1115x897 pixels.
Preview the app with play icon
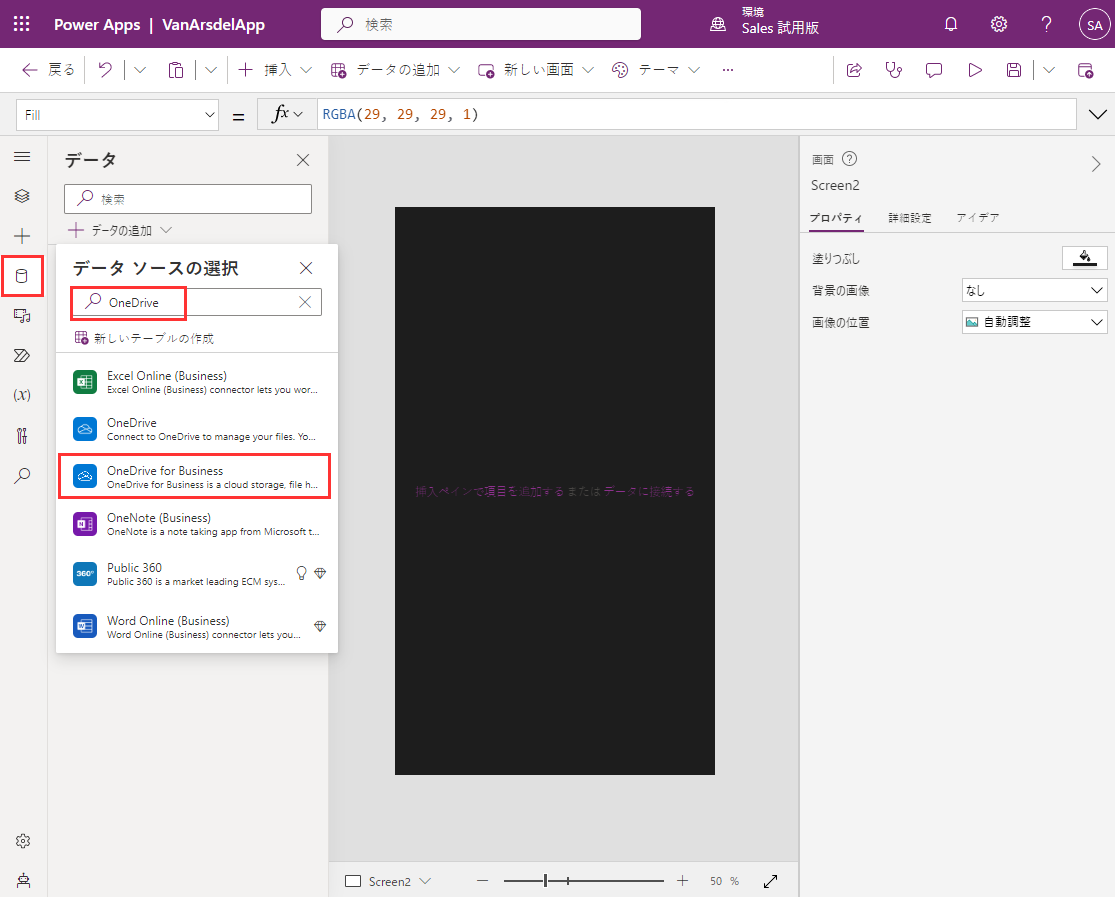[974, 70]
